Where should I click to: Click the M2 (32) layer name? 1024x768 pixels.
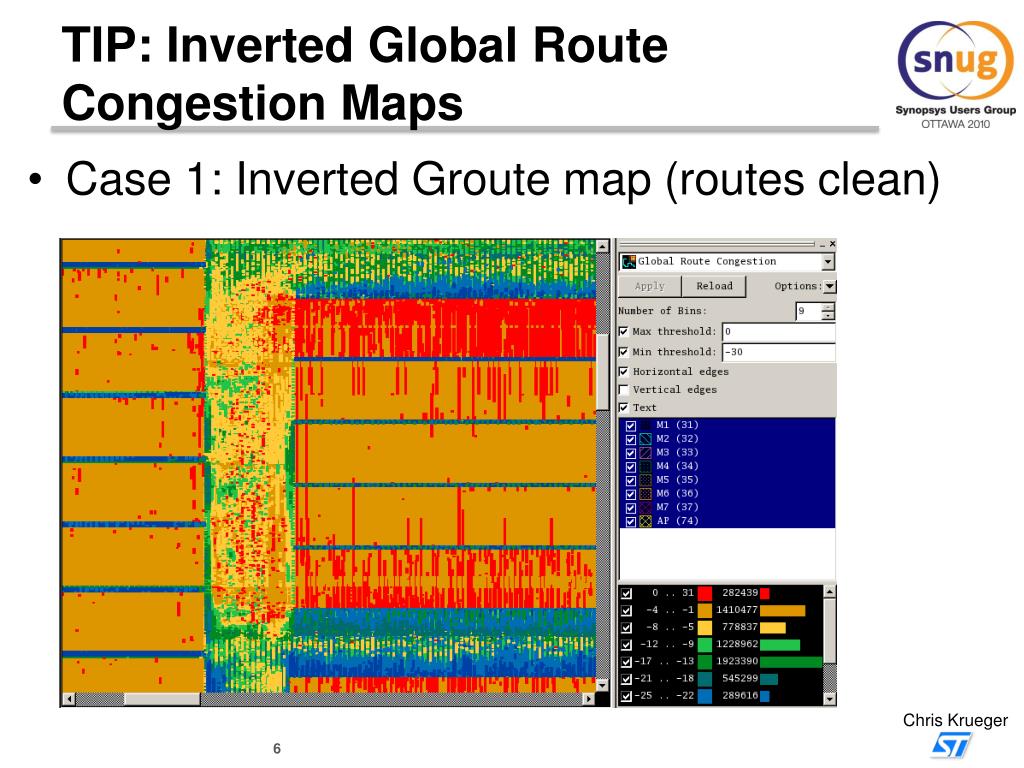tap(677, 439)
